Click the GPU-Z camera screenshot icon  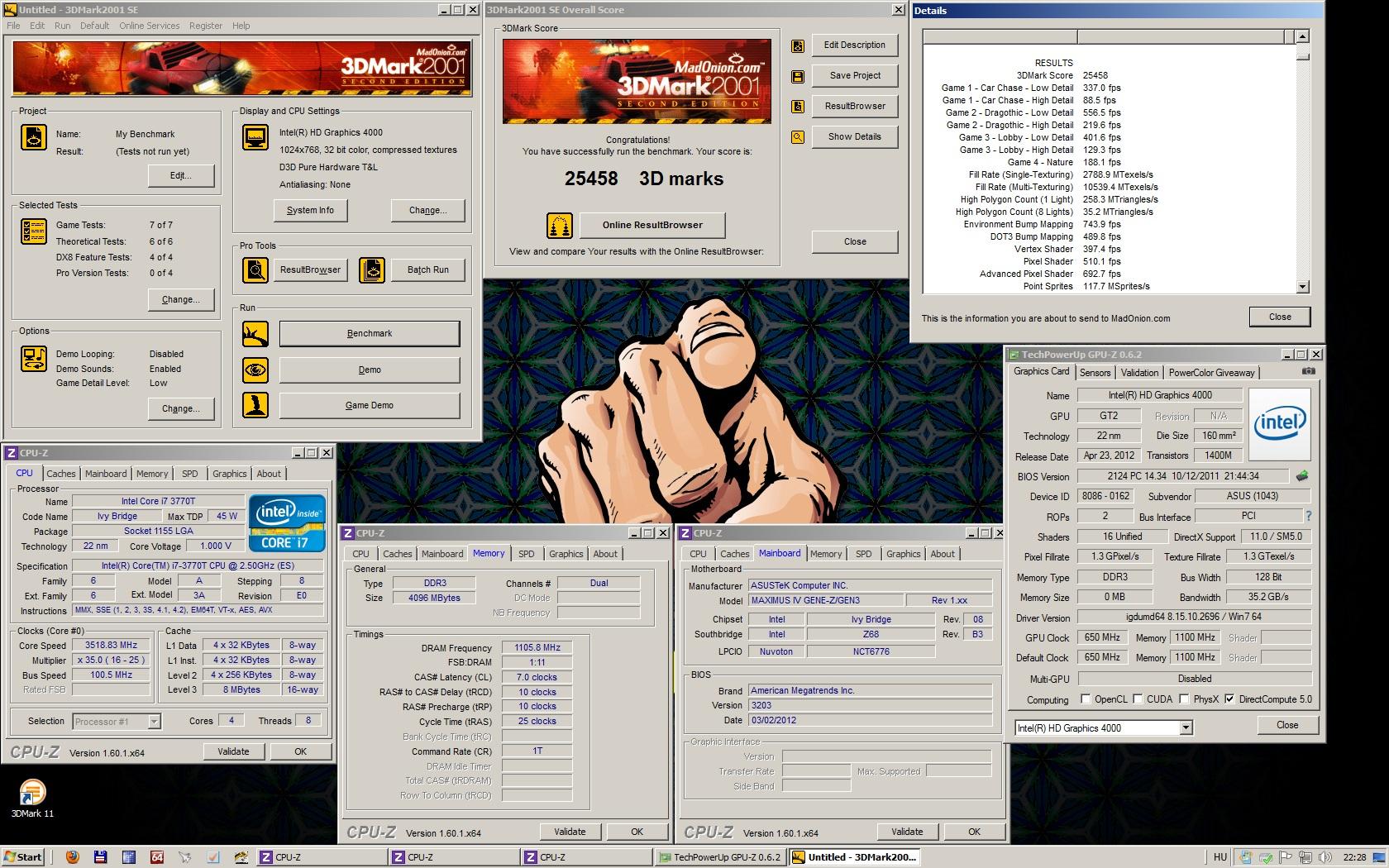pos(1308,371)
